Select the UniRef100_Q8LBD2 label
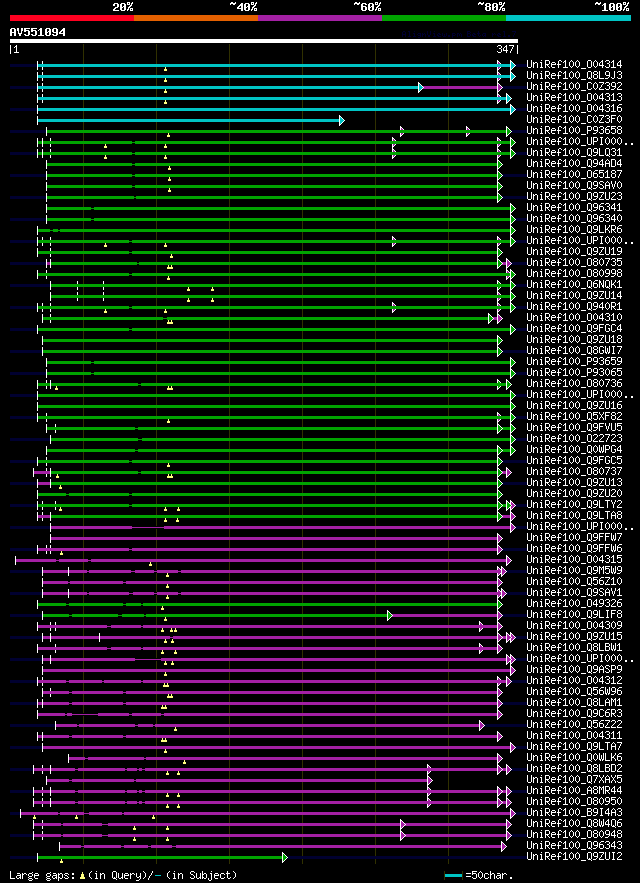Viewport: 640px width, 883px height. coord(574,769)
